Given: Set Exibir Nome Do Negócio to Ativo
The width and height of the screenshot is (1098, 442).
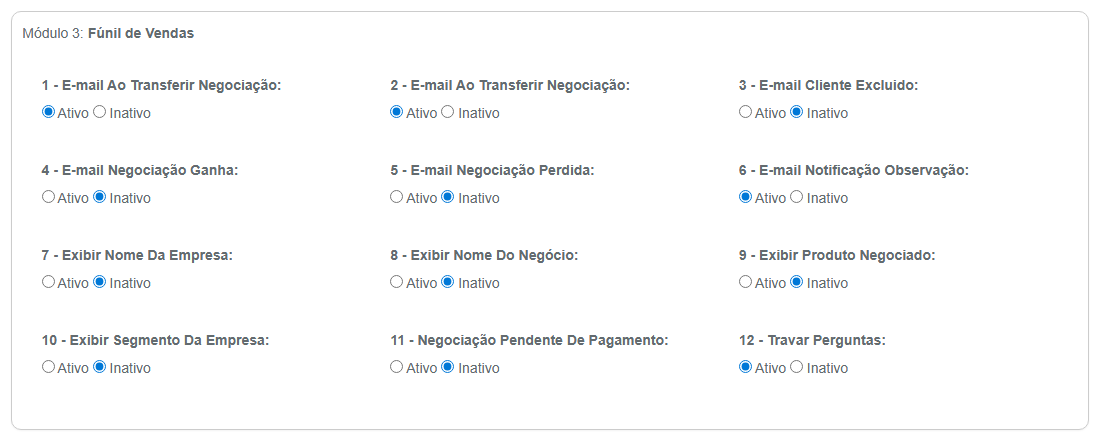Looking at the screenshot, I should click(x=396, y=282).
